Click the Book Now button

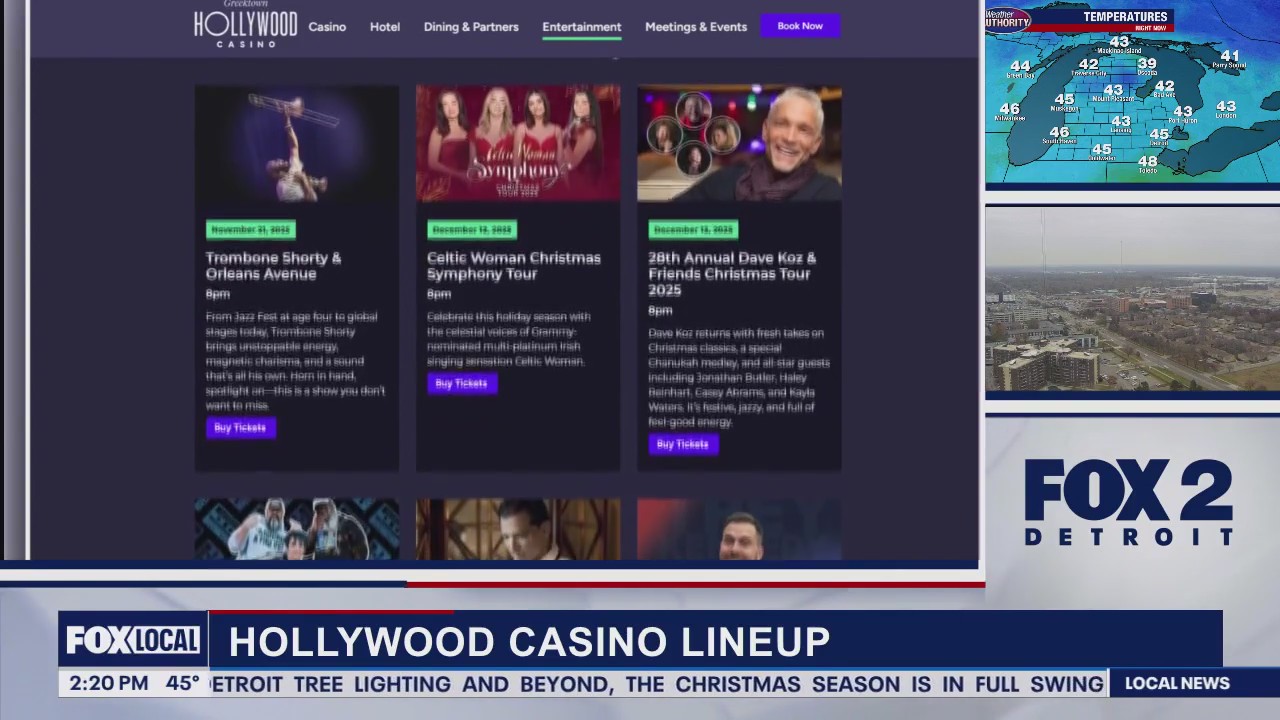click(799, 25)
